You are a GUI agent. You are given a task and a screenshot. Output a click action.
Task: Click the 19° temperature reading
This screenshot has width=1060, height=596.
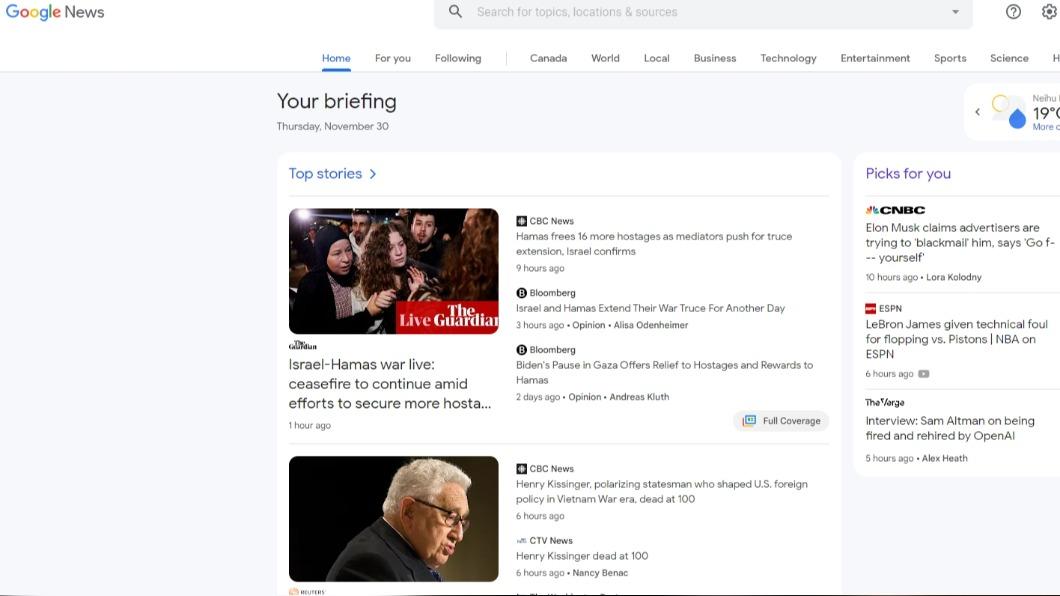tap(1046, 113)
